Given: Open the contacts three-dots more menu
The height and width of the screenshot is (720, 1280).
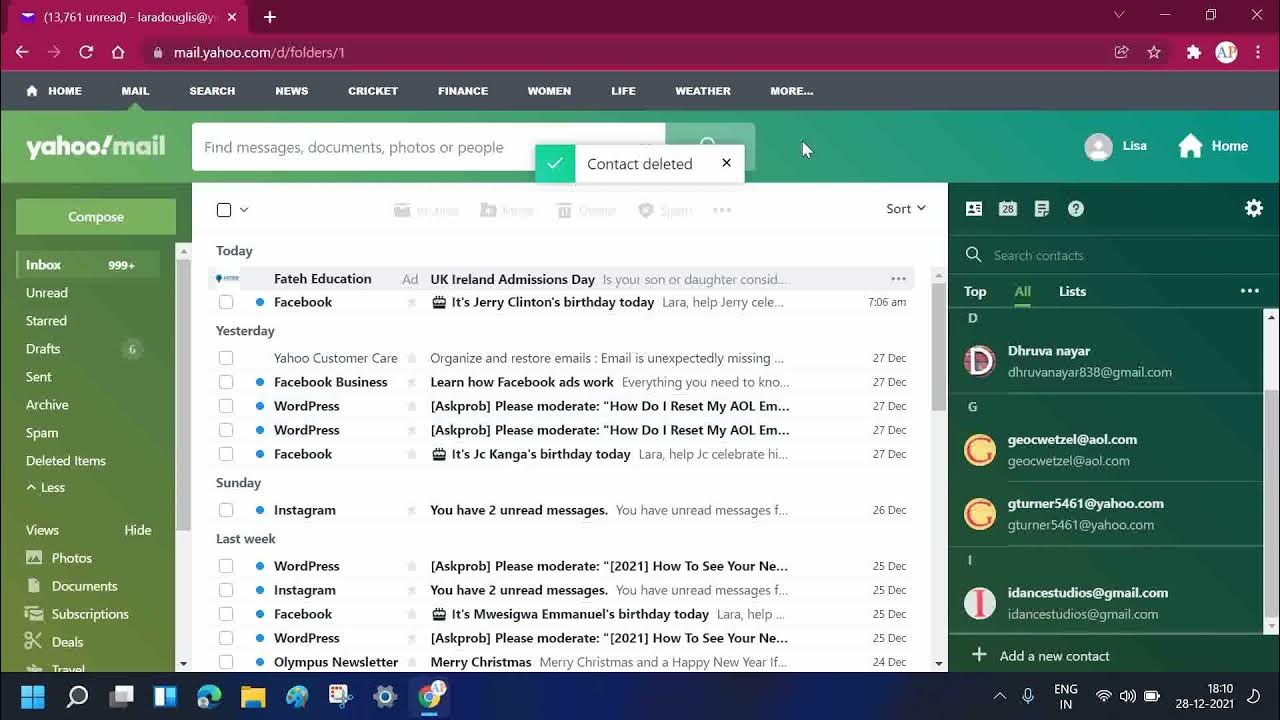Looking at the screenshot, I should click(x=1250, y=291).
